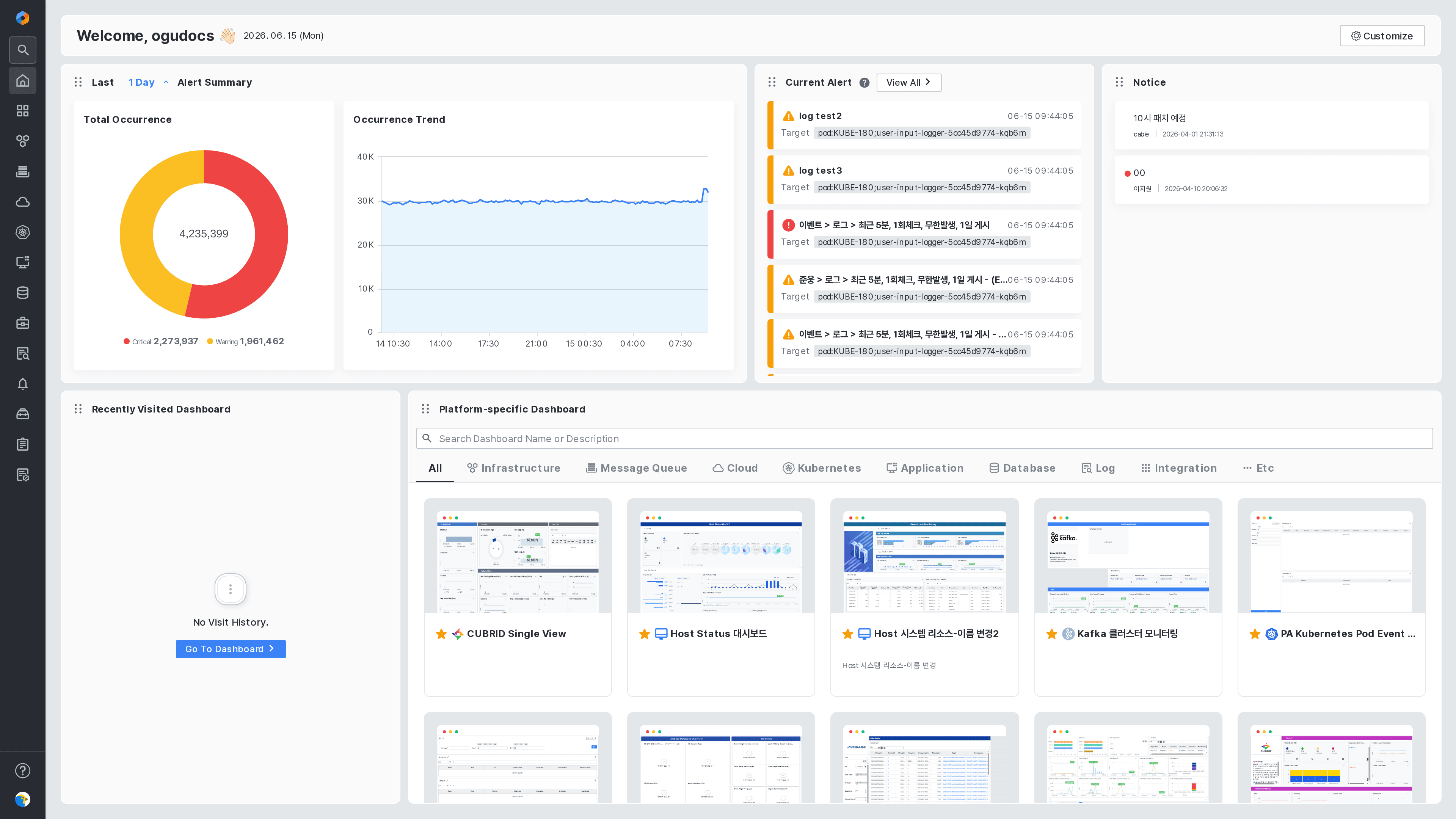Open the cloud menu in sidebar

(x=23, y=202)
